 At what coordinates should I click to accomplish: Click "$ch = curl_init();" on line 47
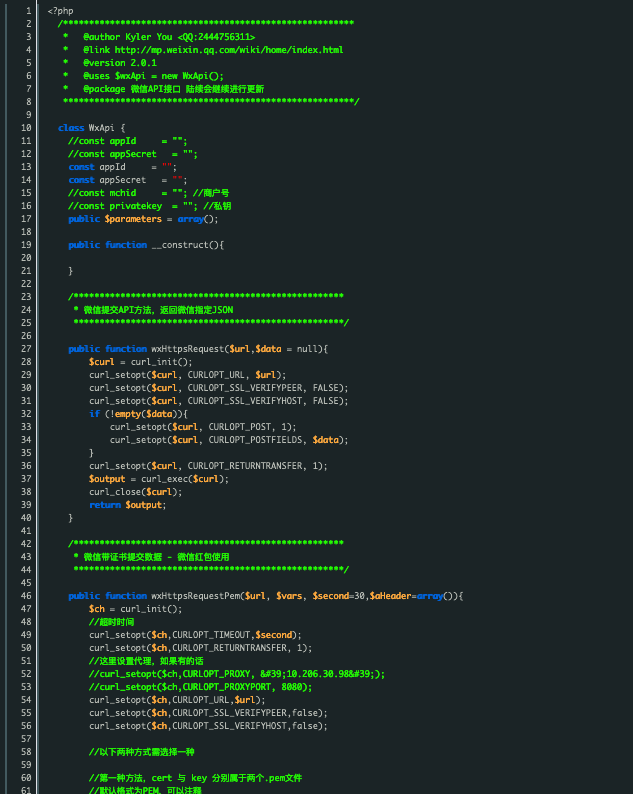pyautogui.click(x=135, y=609)
